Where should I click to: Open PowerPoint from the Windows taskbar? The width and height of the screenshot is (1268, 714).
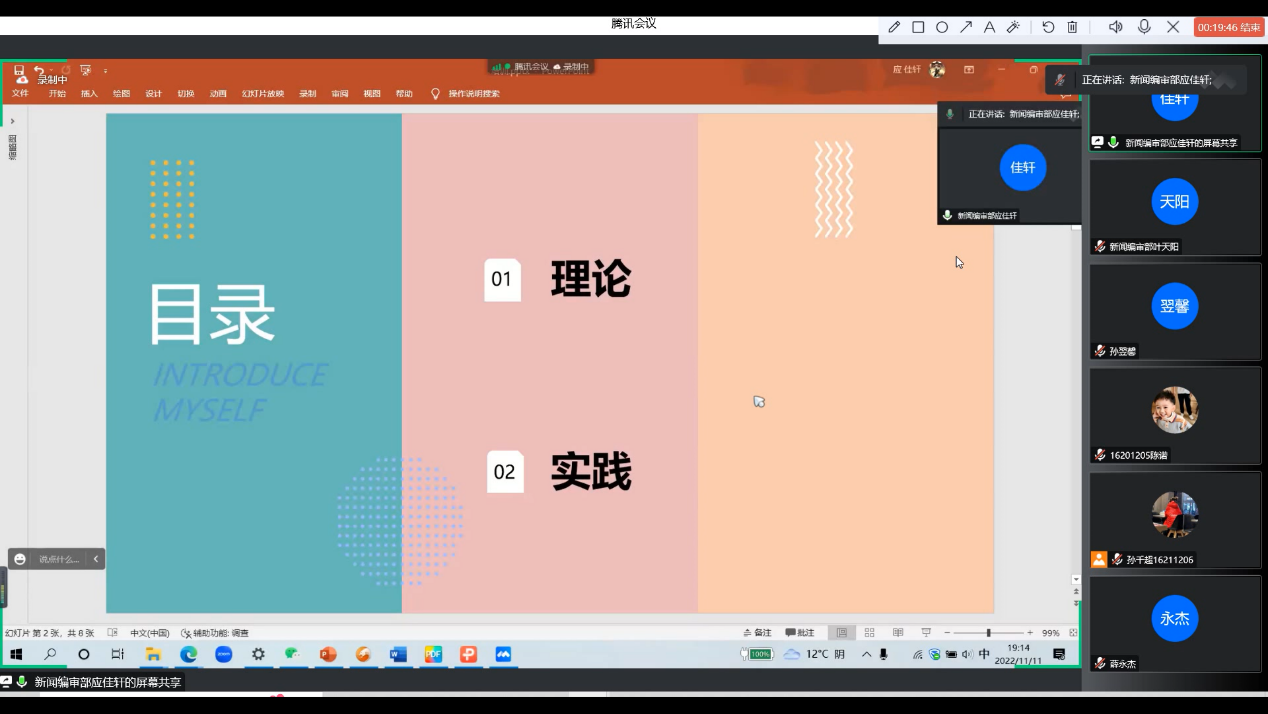click(x=328, y=654)
